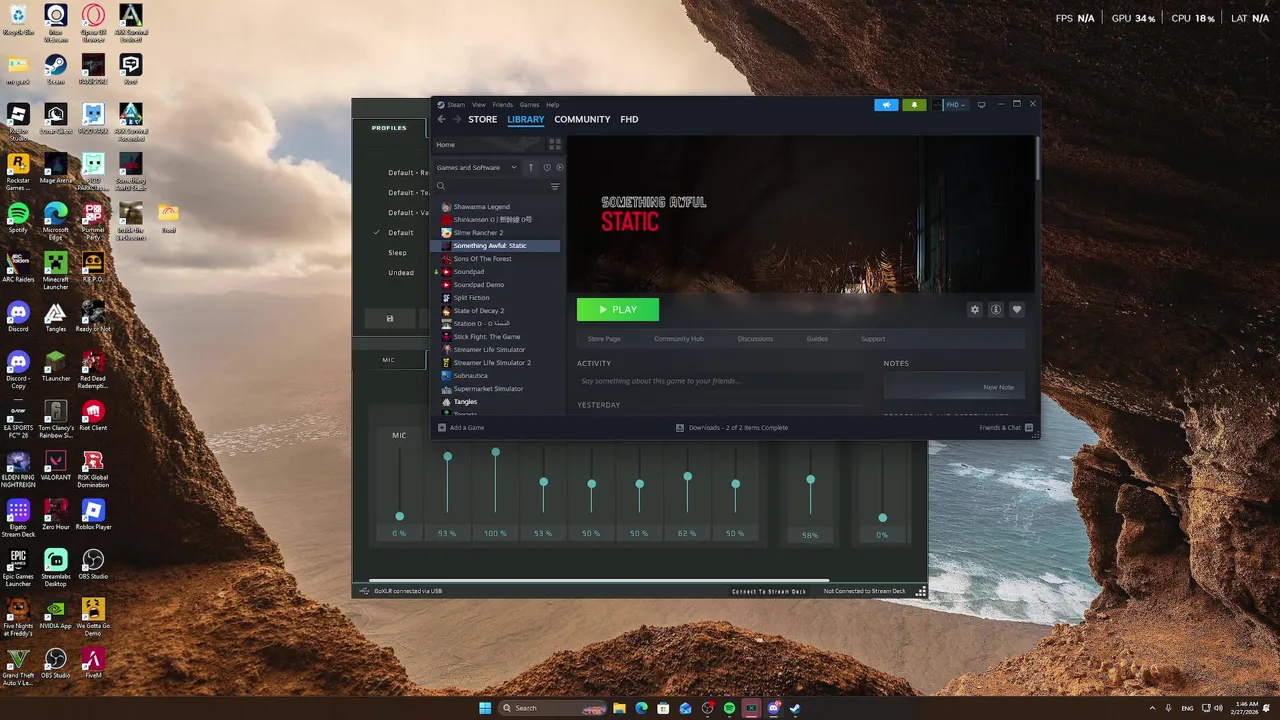Go back with Steam's left arrow
This screenshot has height=720, width=1280.
point(442,119)
